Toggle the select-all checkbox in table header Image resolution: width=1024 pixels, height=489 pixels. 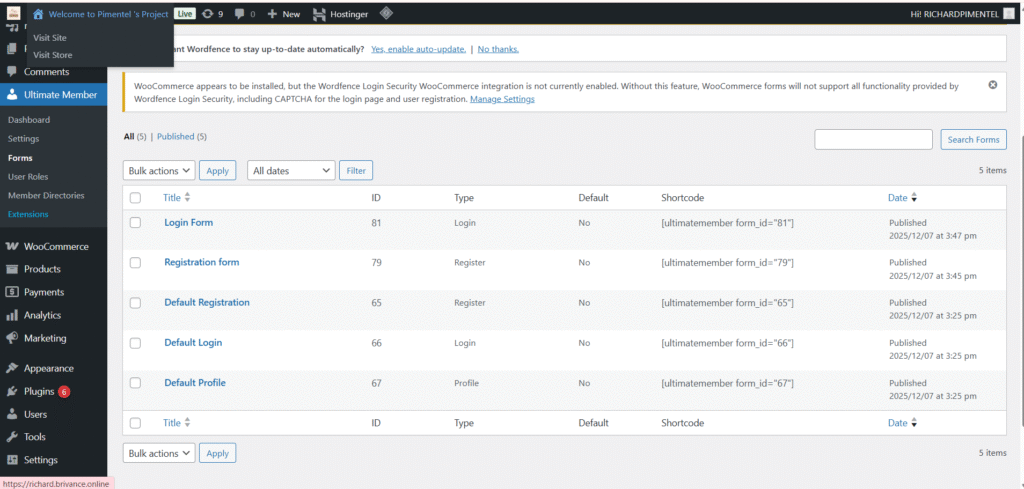click(x=135, y=198)
